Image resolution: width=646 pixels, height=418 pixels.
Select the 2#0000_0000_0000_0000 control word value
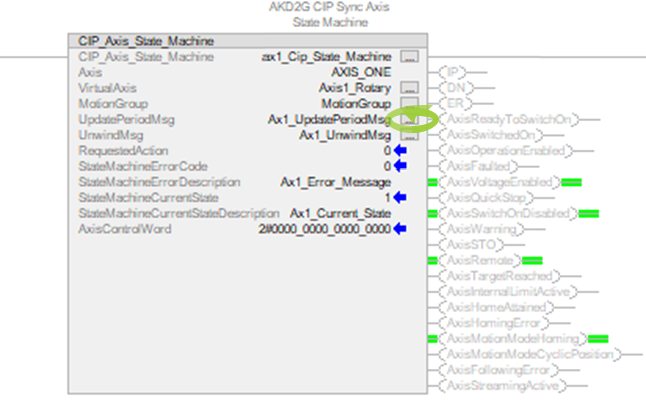pyautogui.click(x=325, y=229)
